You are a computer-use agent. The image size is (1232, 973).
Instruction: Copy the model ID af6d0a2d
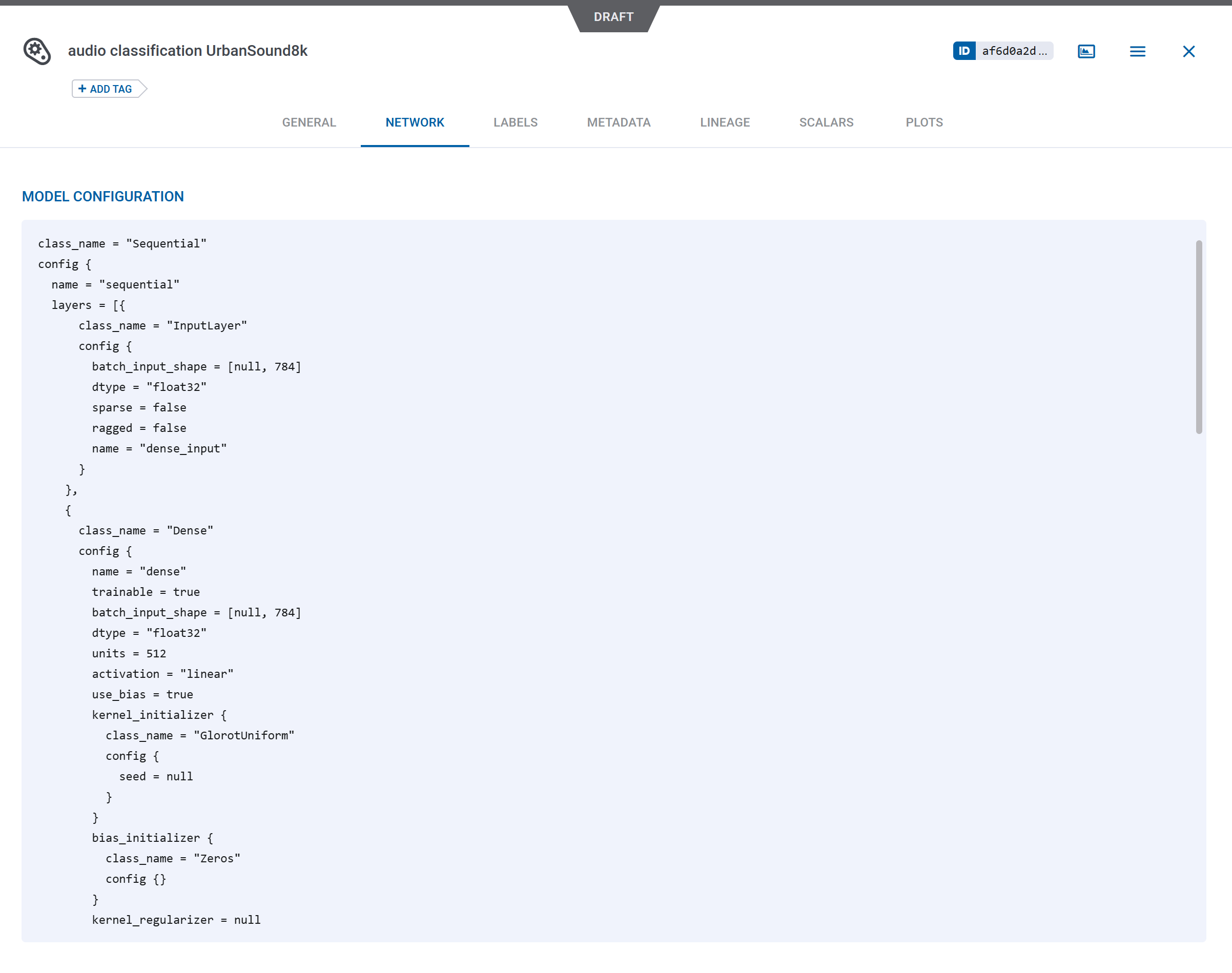pyautogui.click(x=1015, y=51)
